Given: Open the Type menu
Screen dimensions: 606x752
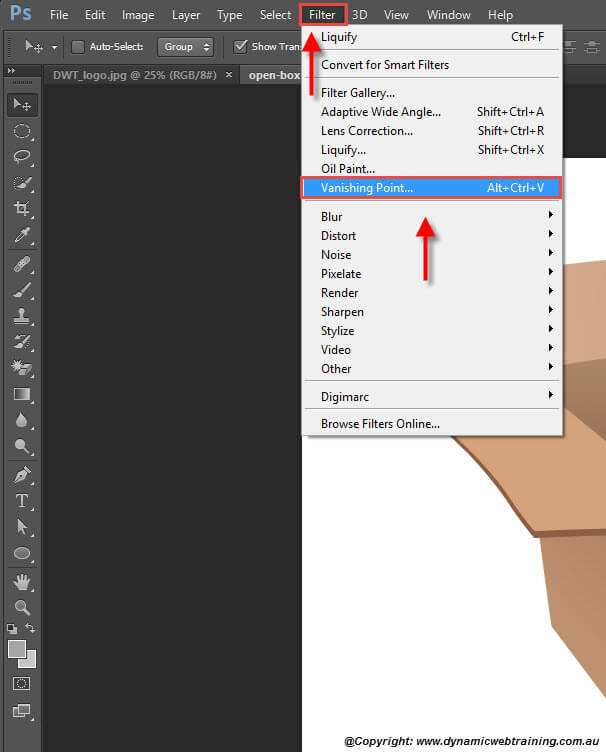Looking at the screenshot, I should [229, 15].
